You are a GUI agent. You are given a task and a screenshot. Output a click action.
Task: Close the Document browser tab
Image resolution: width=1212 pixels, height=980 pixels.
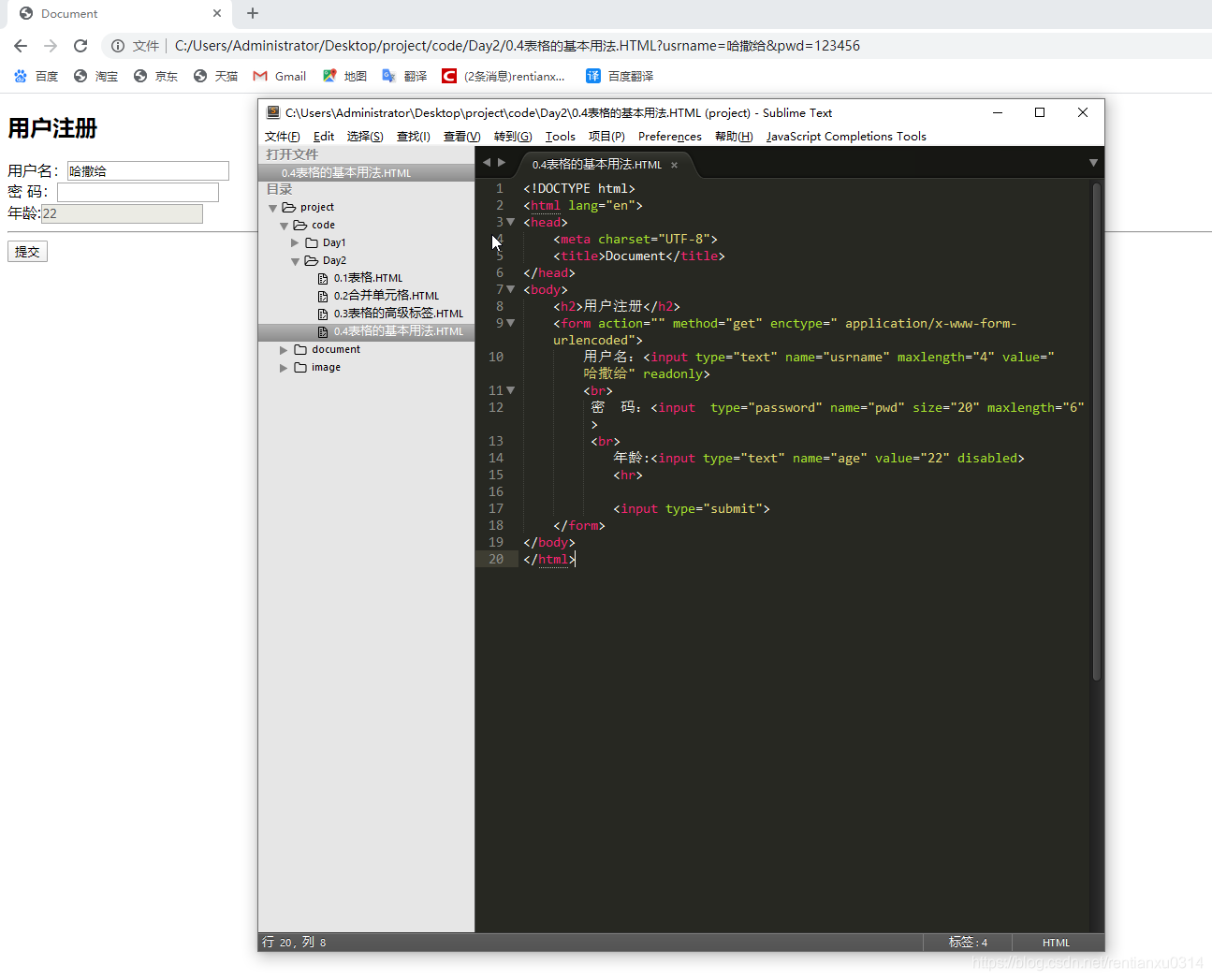point(217,13)
